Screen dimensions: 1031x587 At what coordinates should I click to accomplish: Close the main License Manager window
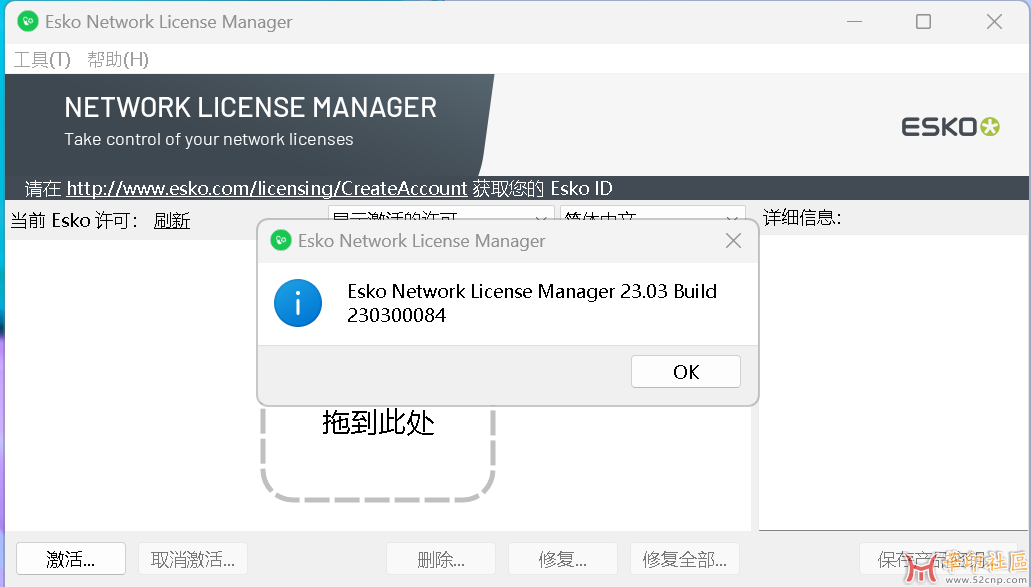coord(994,22)
